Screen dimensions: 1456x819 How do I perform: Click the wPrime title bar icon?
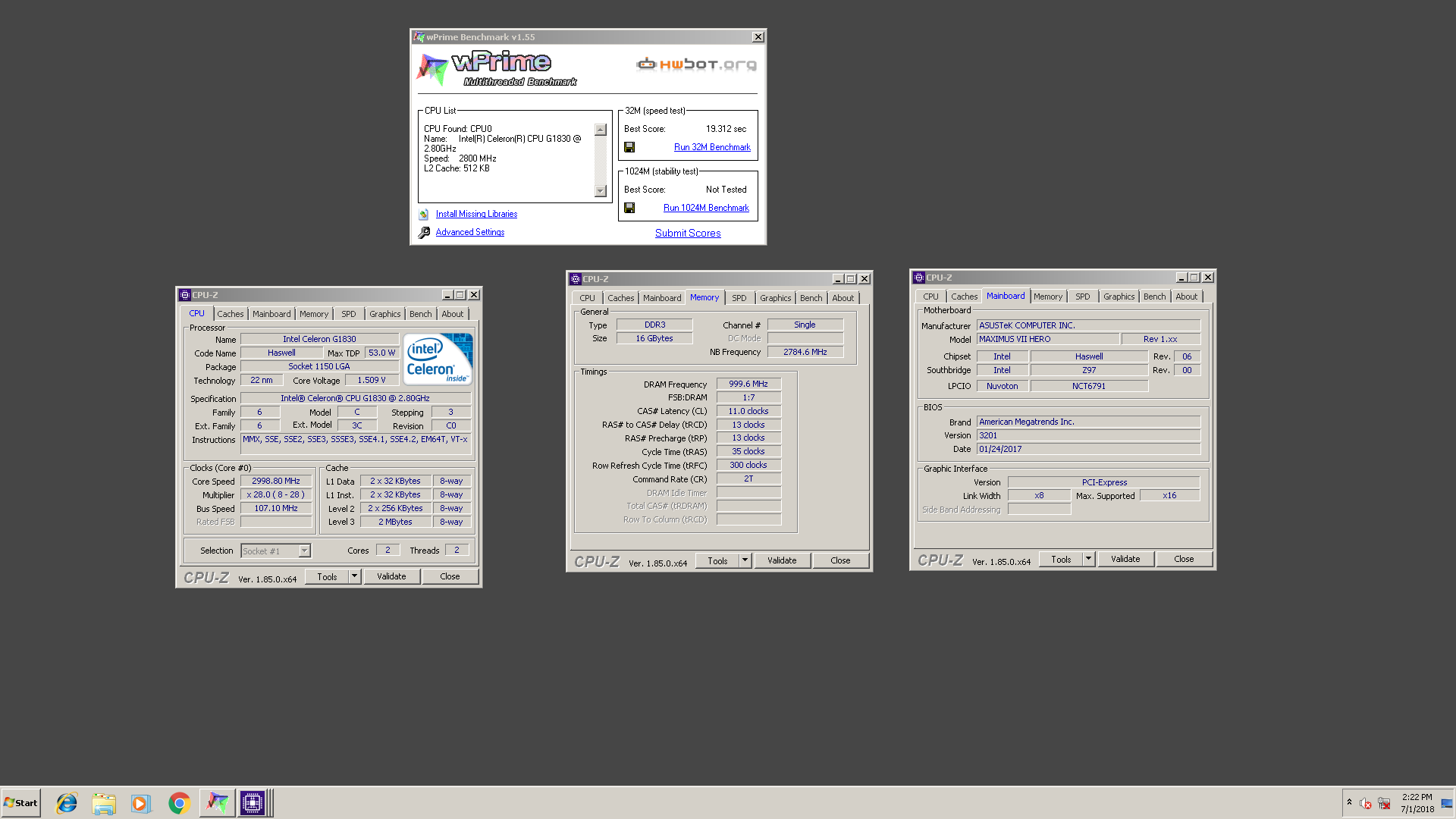[419, 37]
